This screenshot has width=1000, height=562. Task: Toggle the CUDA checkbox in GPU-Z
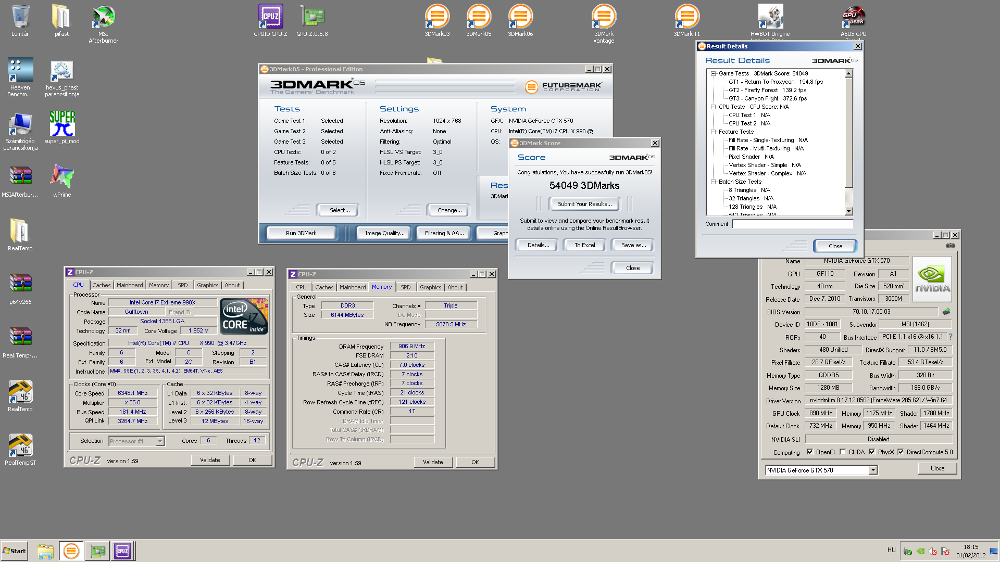click(x=842, y=452)
